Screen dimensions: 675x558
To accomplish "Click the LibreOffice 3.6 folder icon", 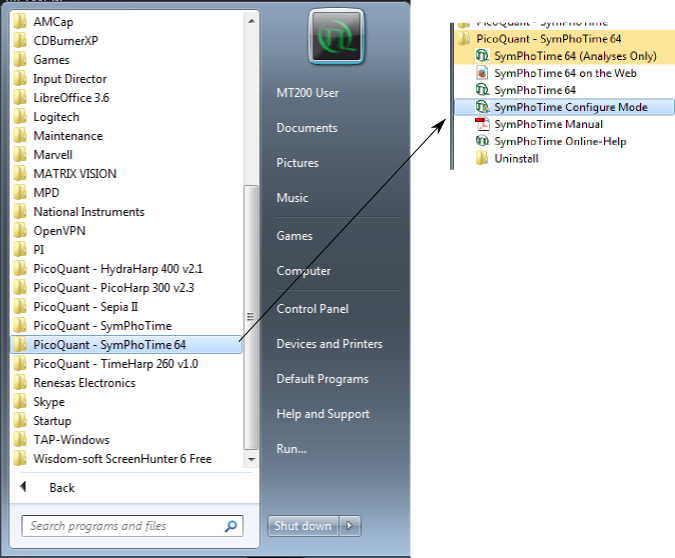I will click(x=20, y=98).
